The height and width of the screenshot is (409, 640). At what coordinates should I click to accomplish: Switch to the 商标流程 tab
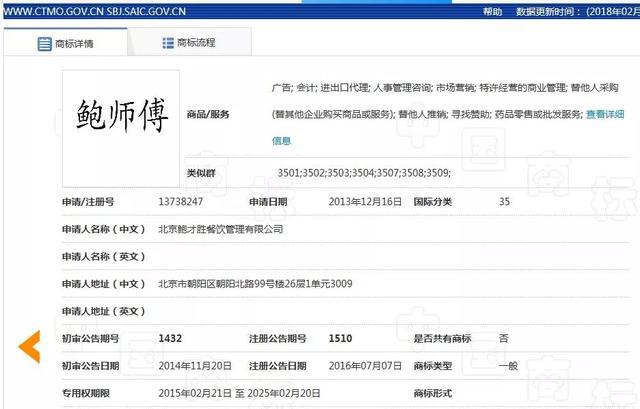pyautogui.click(x=190, y=42)
